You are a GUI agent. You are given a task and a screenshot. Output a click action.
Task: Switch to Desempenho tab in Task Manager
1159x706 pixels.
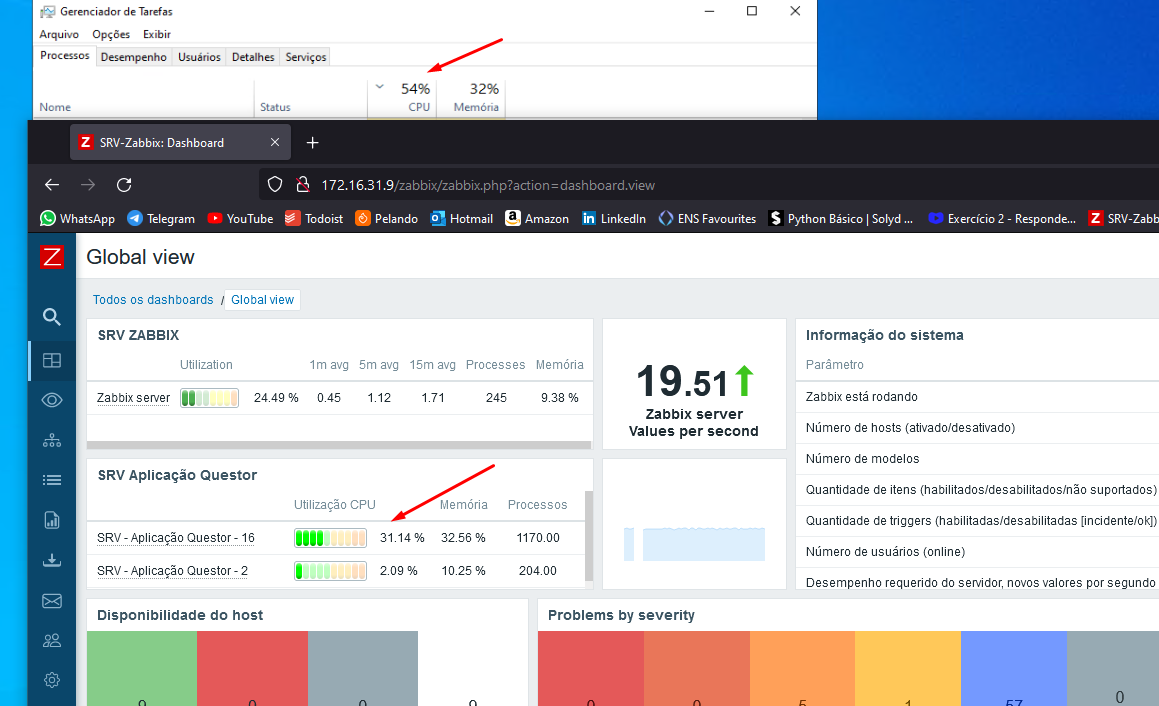pyautogui.click(x=134, y=57)
